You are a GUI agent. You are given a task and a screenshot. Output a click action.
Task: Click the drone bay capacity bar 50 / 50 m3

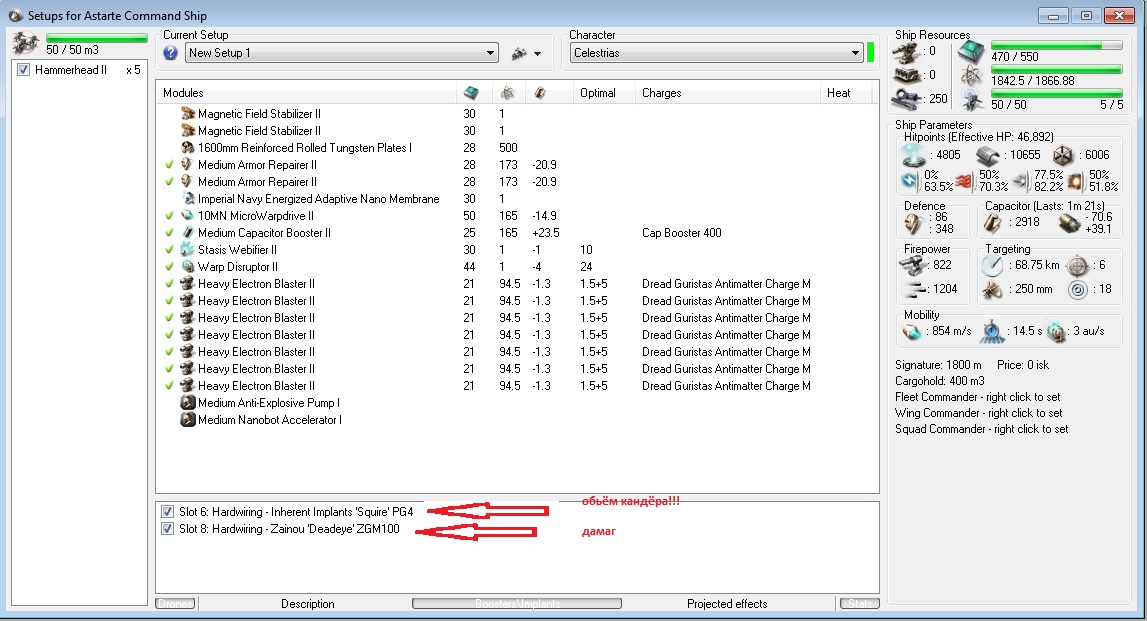(97, 37)
